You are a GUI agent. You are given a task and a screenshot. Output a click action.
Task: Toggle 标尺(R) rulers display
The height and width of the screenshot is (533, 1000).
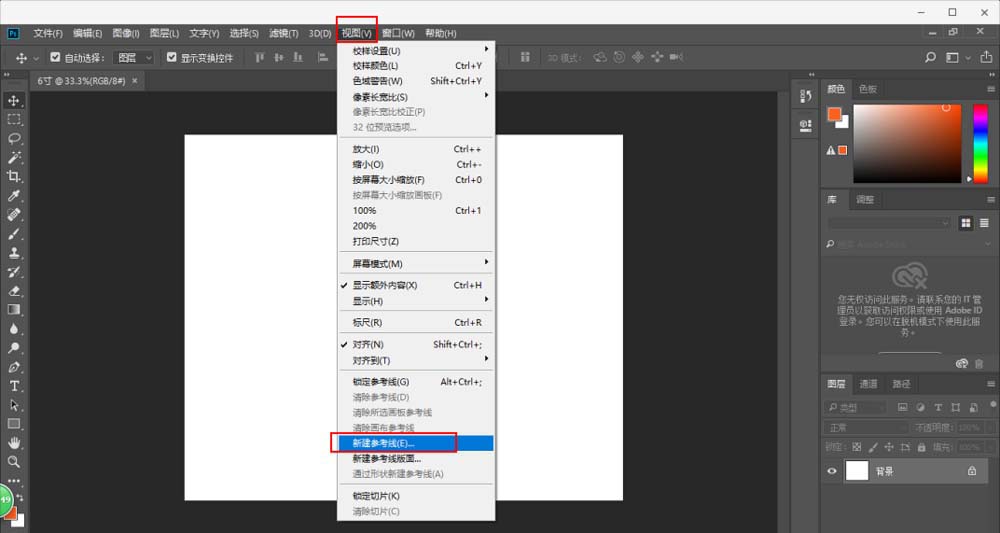(x=416, y=323)
